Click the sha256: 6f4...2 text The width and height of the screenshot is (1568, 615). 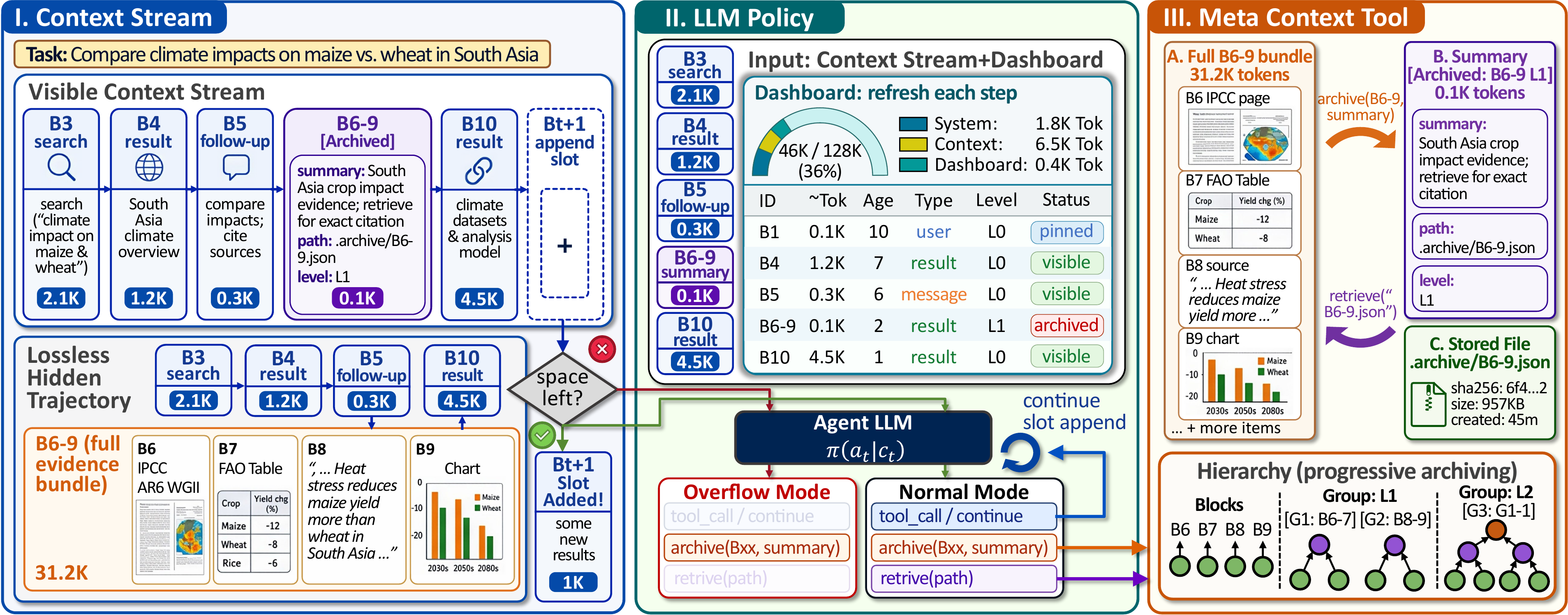click(1499, 388)
